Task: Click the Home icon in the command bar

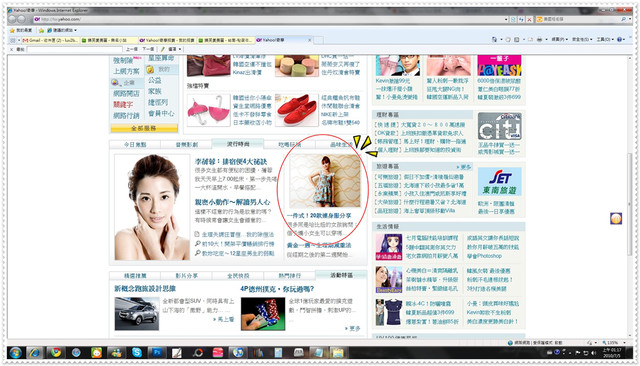Action: tap(494, 40)
